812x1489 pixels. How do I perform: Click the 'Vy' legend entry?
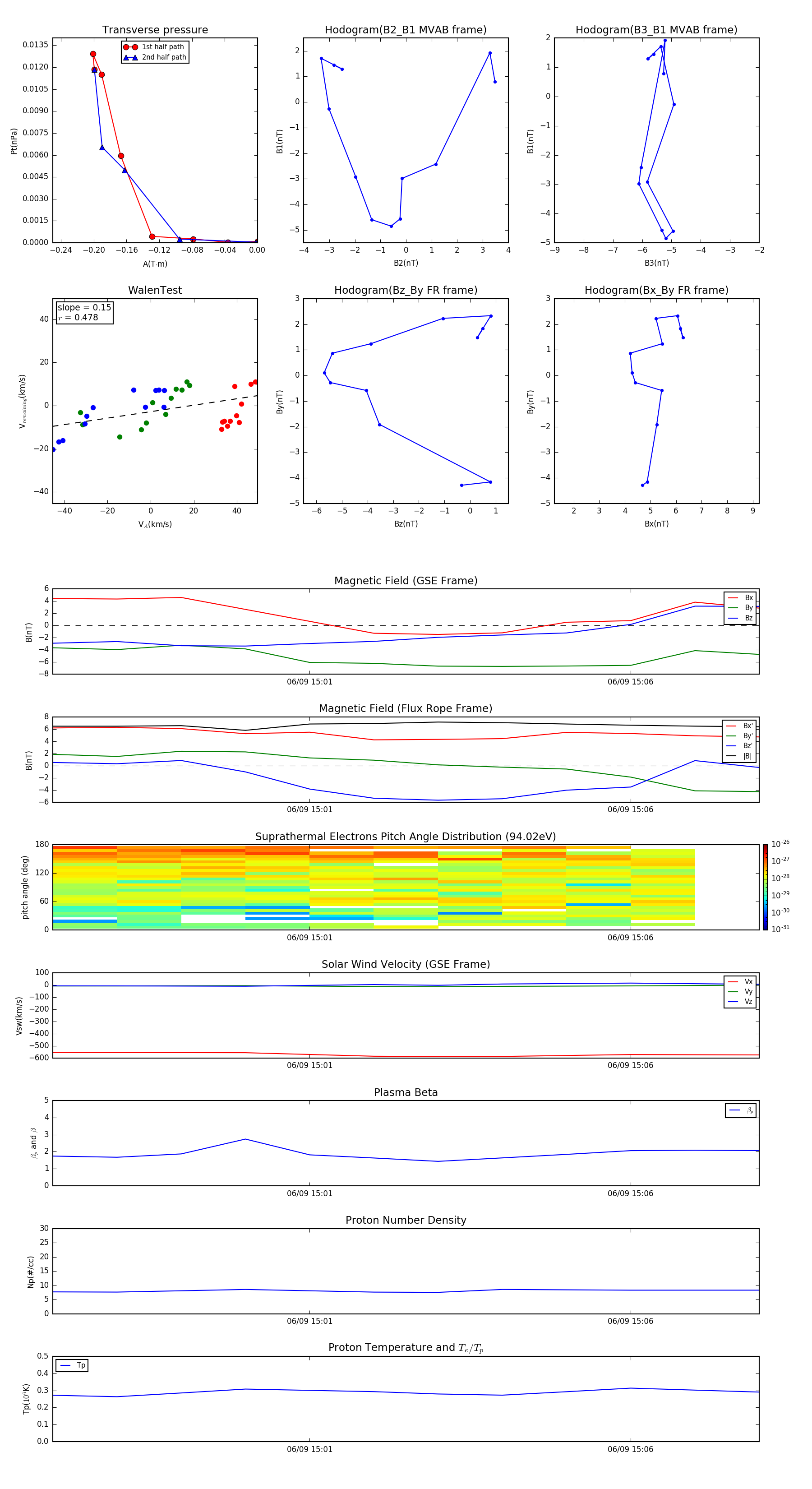coord(740,991)
